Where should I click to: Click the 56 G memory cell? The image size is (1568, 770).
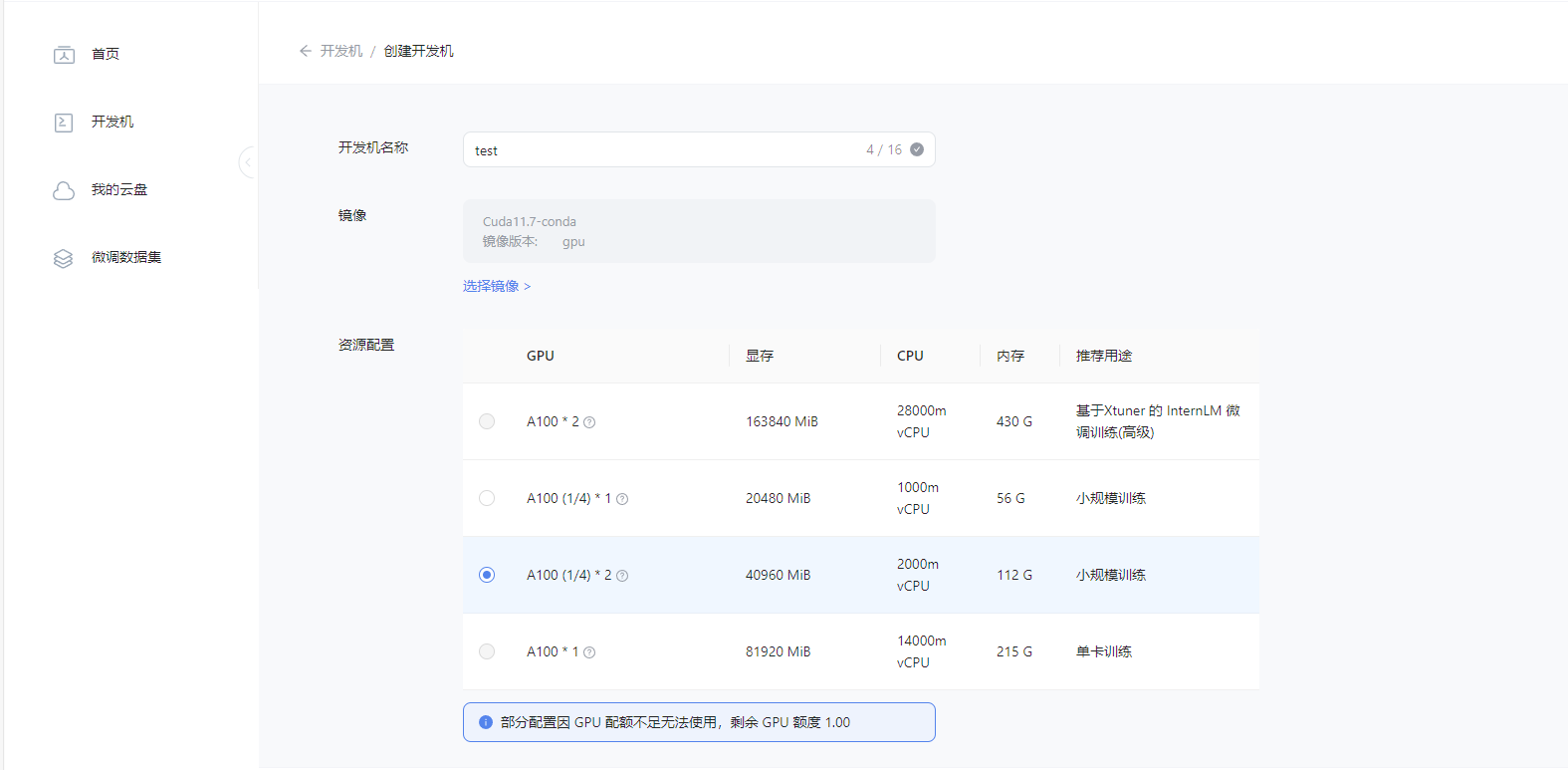pos(1010,498)
